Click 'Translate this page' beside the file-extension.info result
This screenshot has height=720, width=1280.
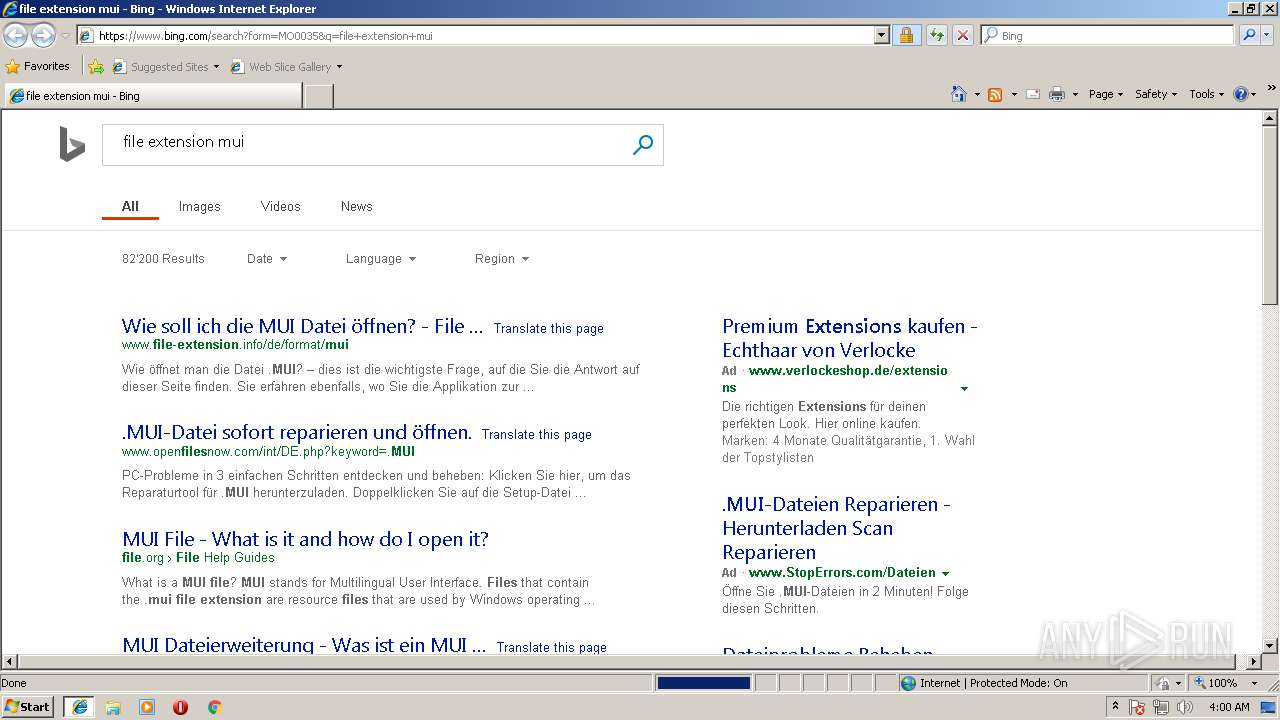point(548,328)
